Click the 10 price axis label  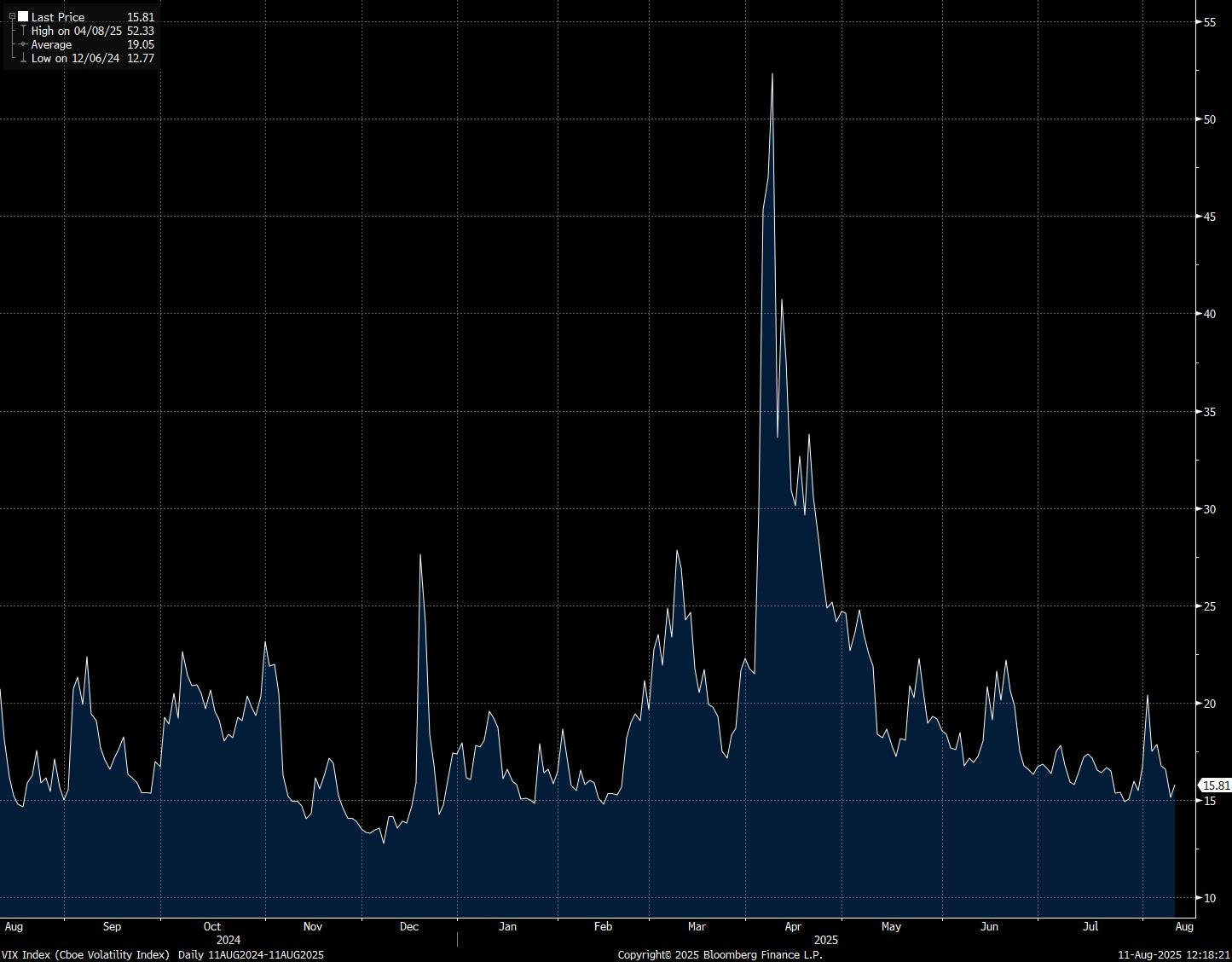pos(1209,898)
